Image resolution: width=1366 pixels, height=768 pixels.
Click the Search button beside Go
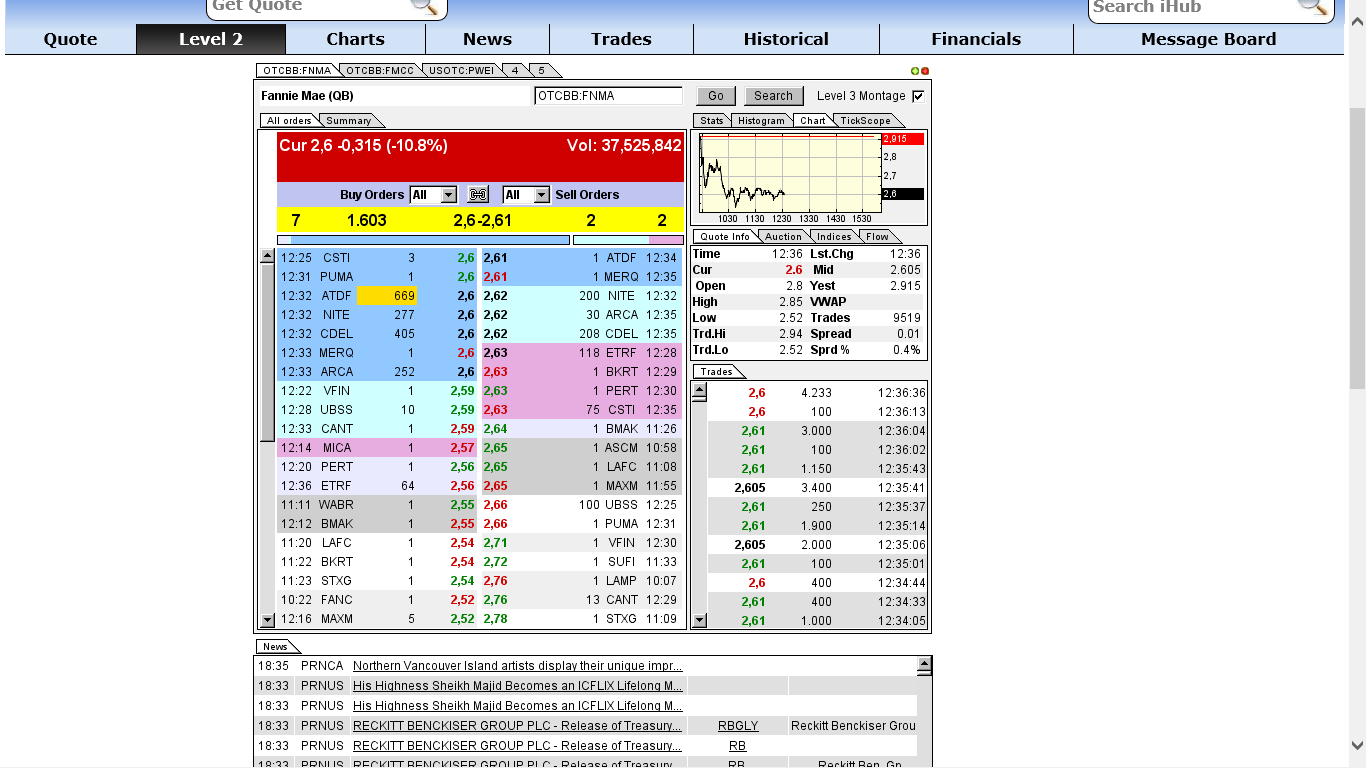click(x=773, y=96)
